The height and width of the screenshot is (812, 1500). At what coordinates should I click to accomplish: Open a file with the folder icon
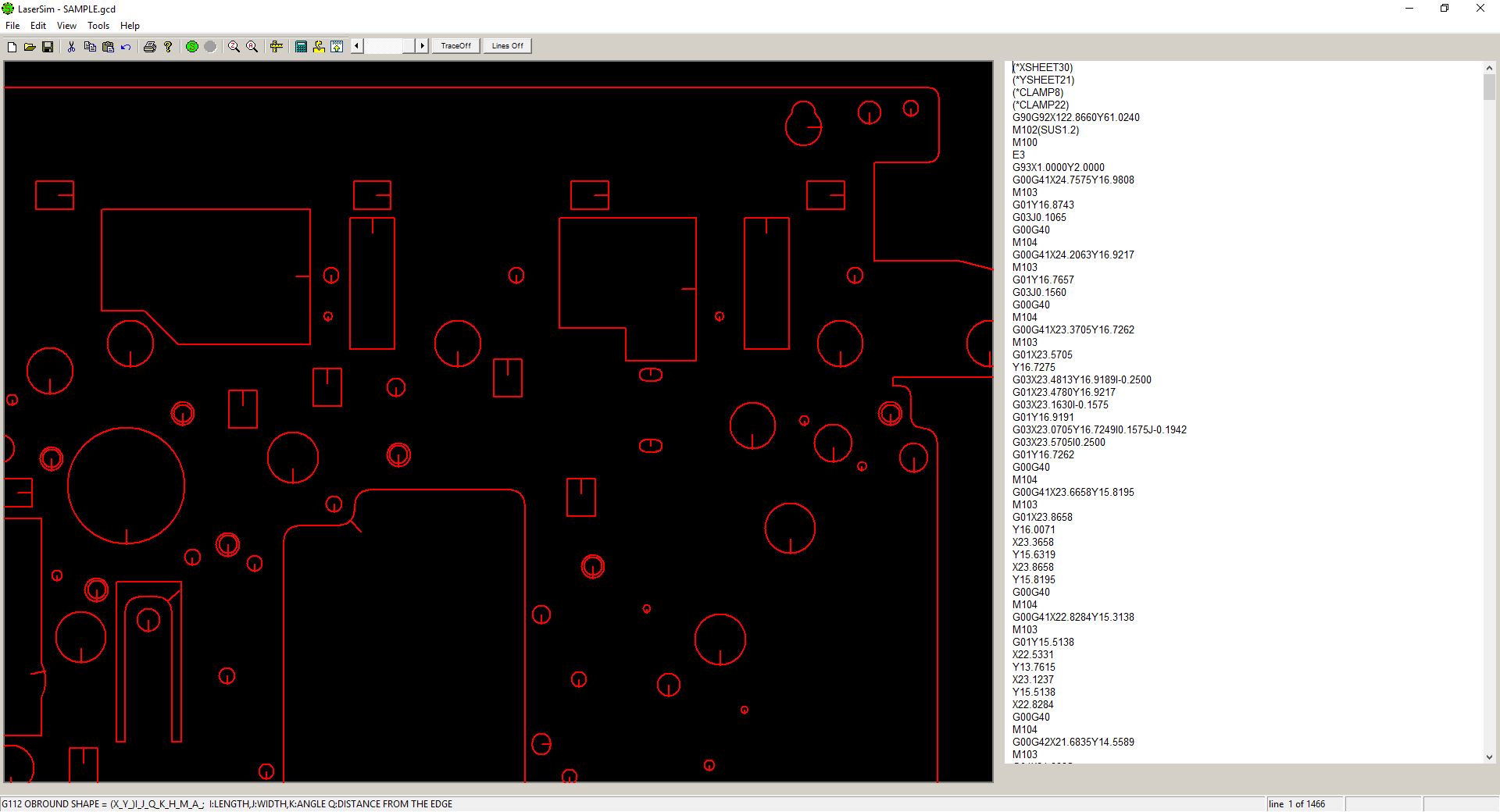click(x=30, y=47)
